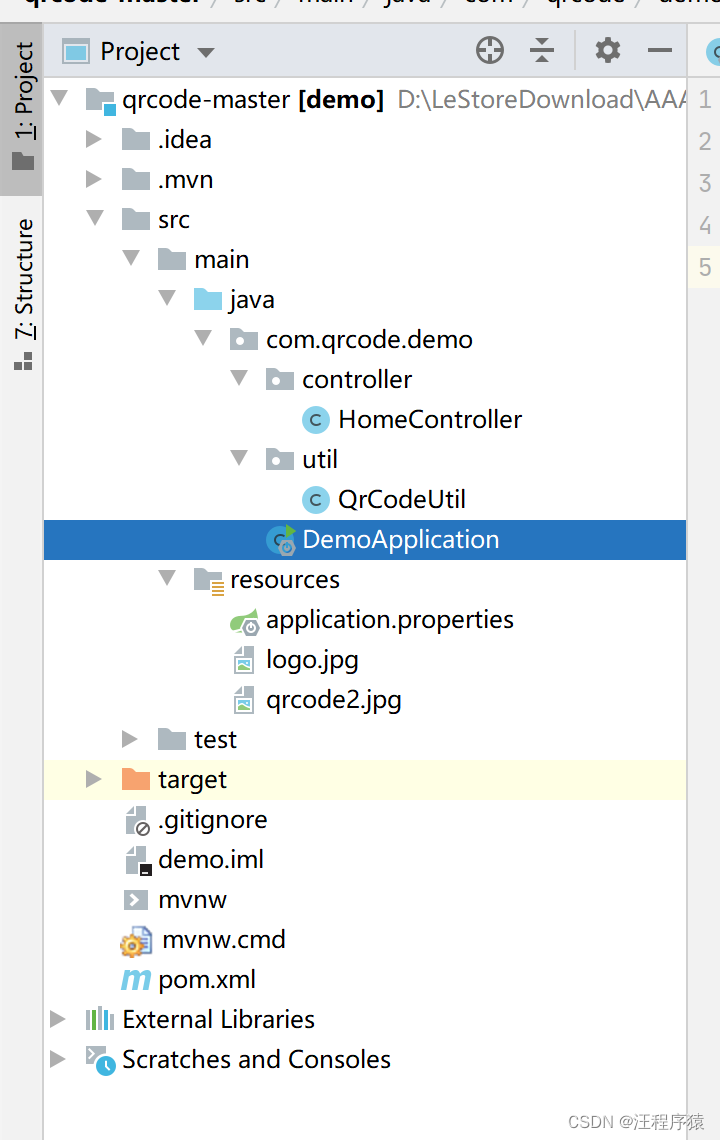Click the orange target folder icon
720x1140 pixels.
tap(136, 779)
